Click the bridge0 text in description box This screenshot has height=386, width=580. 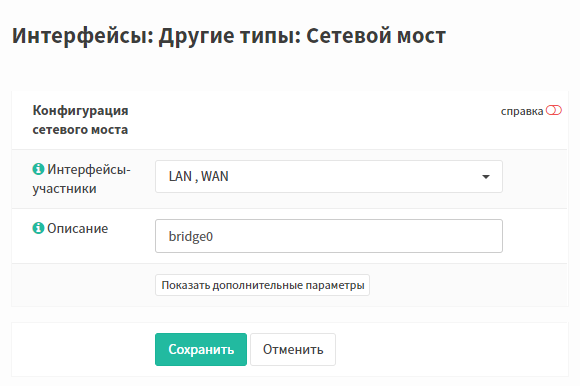pos(190,236)
